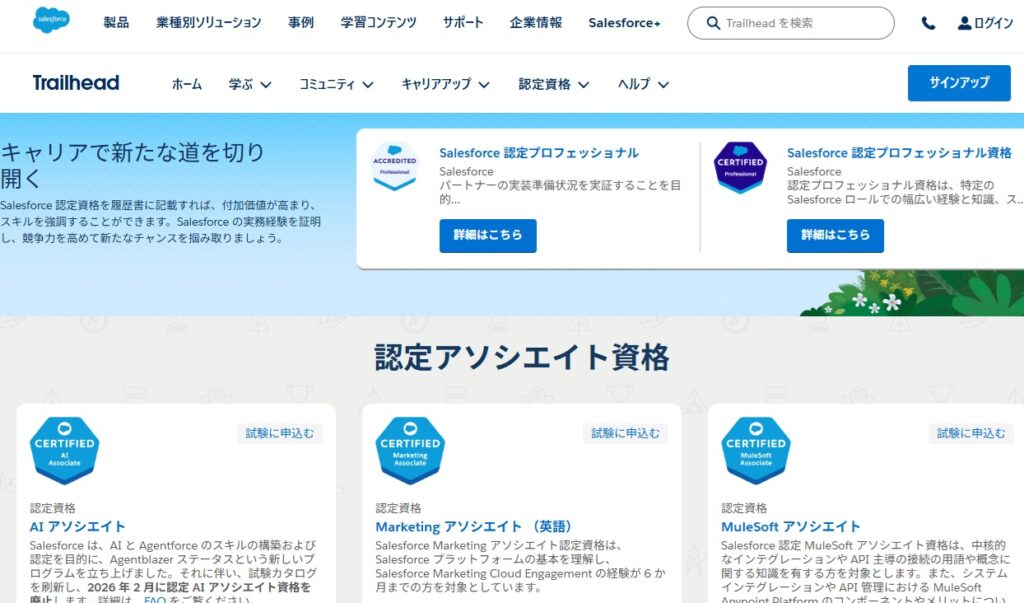Click the search magnifier icon

[x=713, y=23]
